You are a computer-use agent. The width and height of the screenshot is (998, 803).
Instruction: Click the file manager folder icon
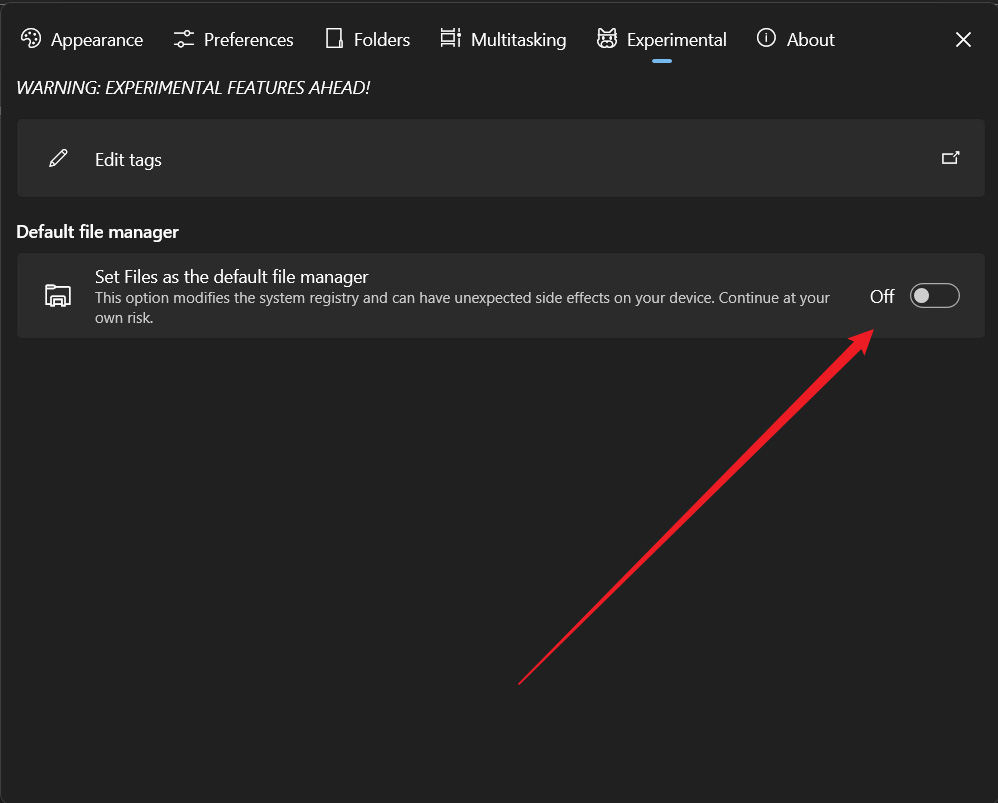pos(57,295)
